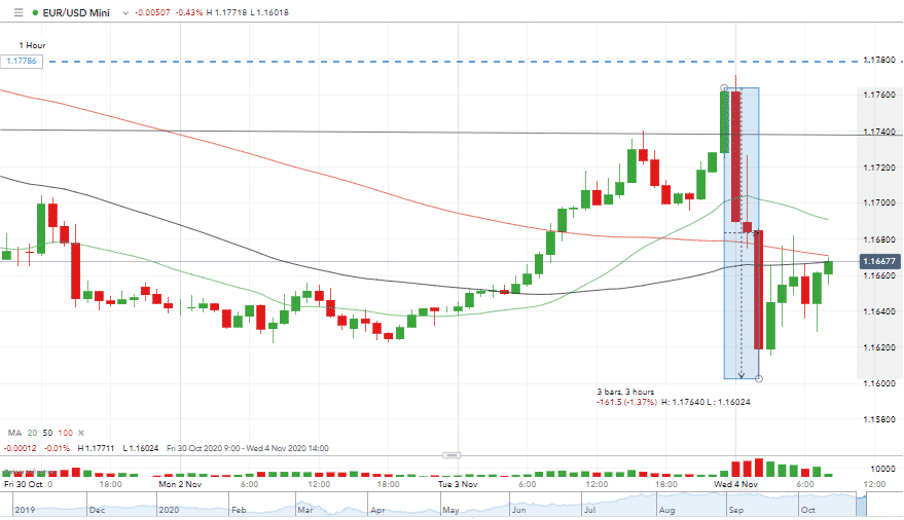This screenshot has width=904, height=520.
Task: Click Feb in the bottom navigator
Action: [x=238, y=510]
